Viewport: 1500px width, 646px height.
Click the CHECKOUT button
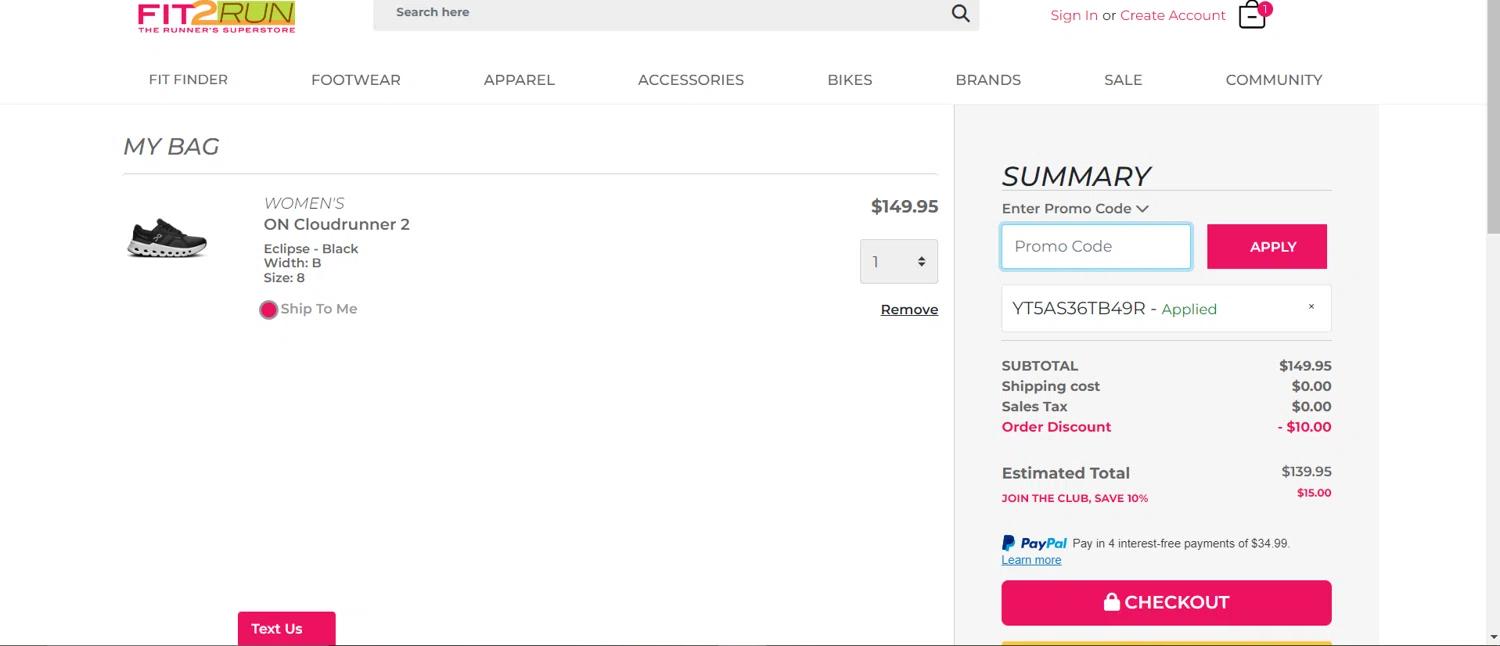[1166, 602]
